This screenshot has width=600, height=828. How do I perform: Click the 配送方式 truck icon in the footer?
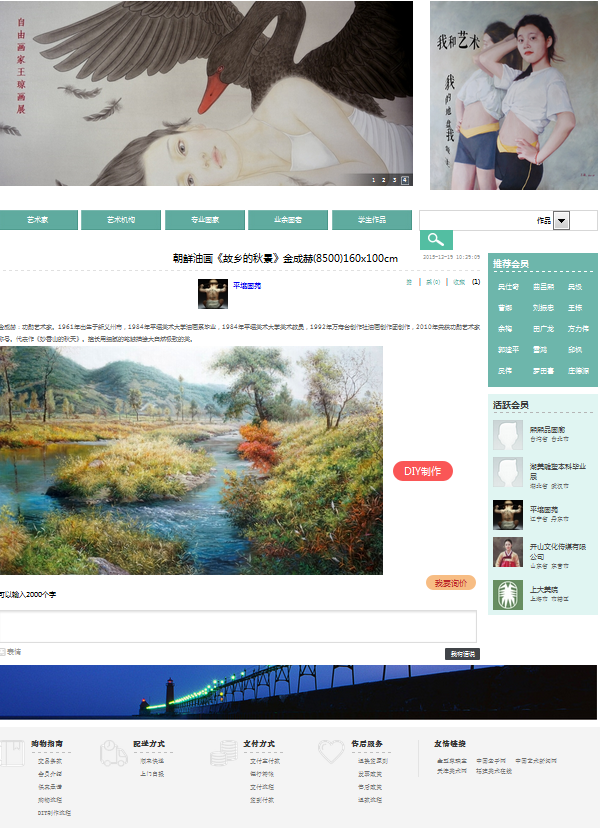(x=114, y=753)
